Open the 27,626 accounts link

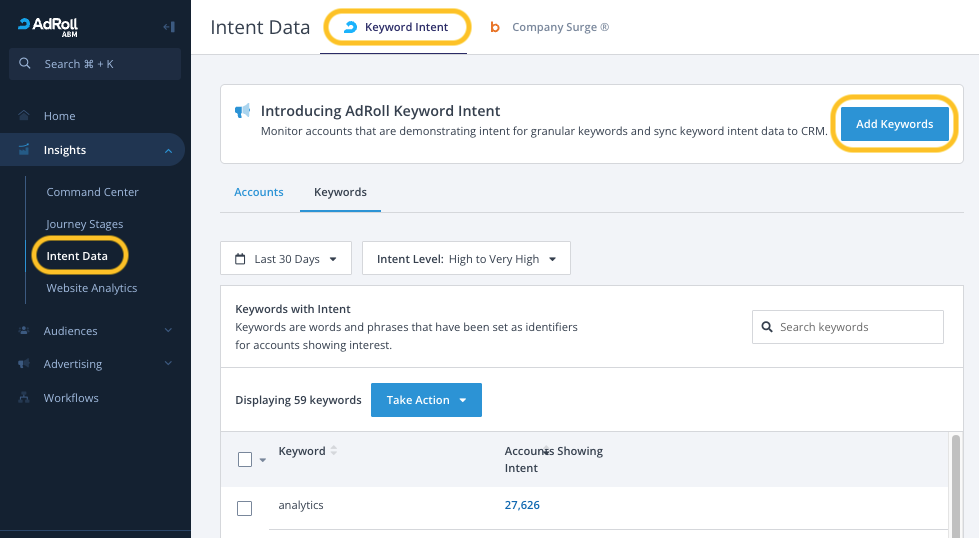coord(522,505)
